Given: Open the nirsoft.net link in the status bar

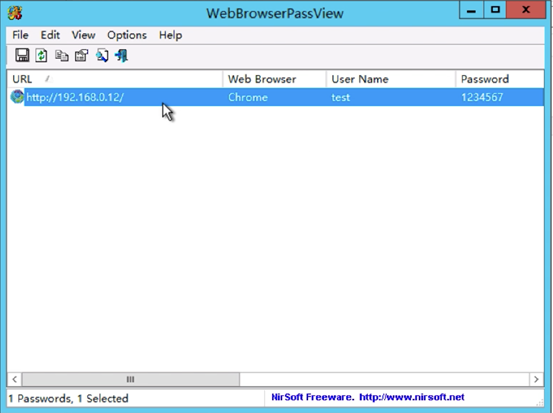Looking at the screenshot, I should point(412,397).
